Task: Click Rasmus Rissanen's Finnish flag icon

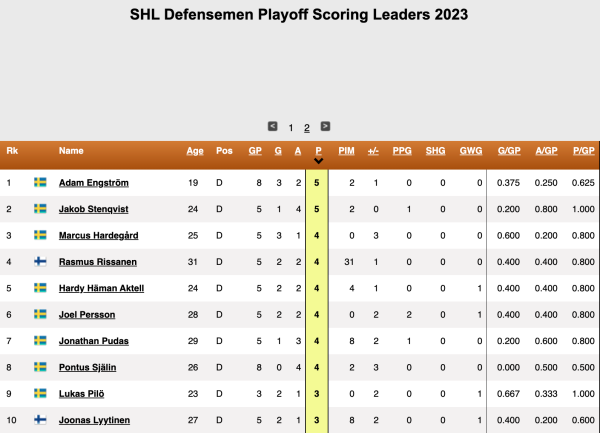Action: [x=40, y=262]
